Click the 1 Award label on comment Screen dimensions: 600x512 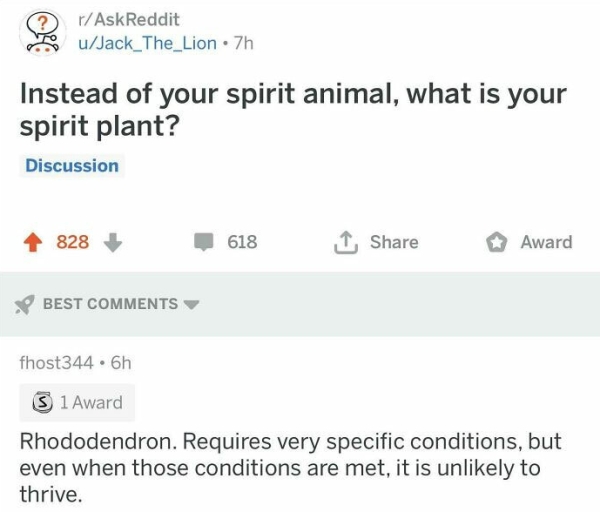[90, 403]
